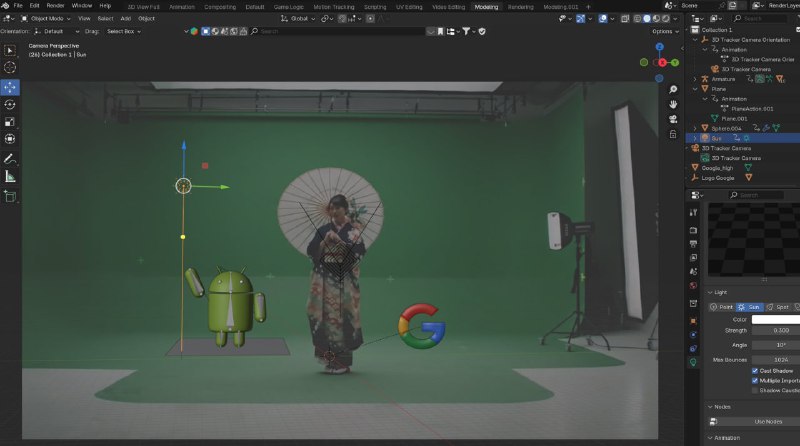Select the Add Cube tool
The image size is (800, 446).
(10, 196)
